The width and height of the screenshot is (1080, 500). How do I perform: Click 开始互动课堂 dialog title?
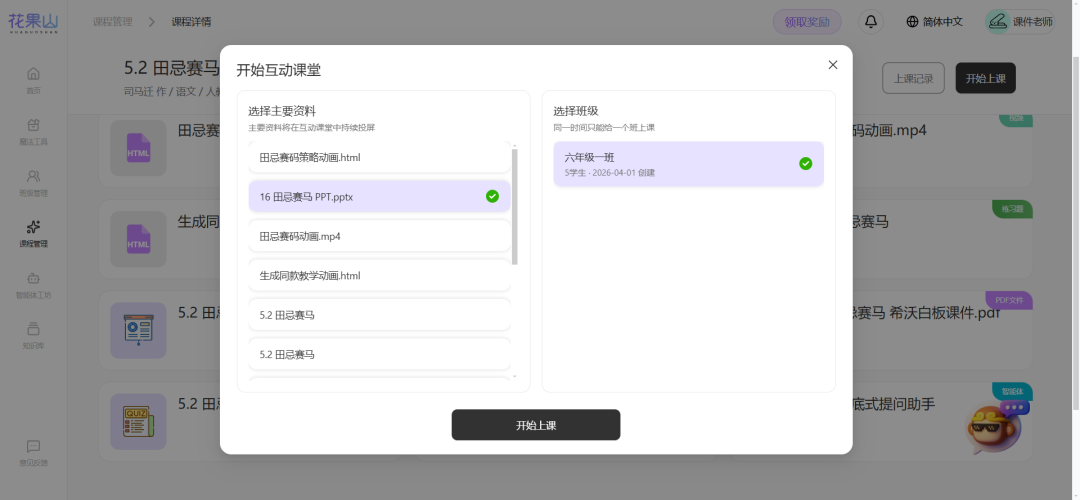pos(279,70)
